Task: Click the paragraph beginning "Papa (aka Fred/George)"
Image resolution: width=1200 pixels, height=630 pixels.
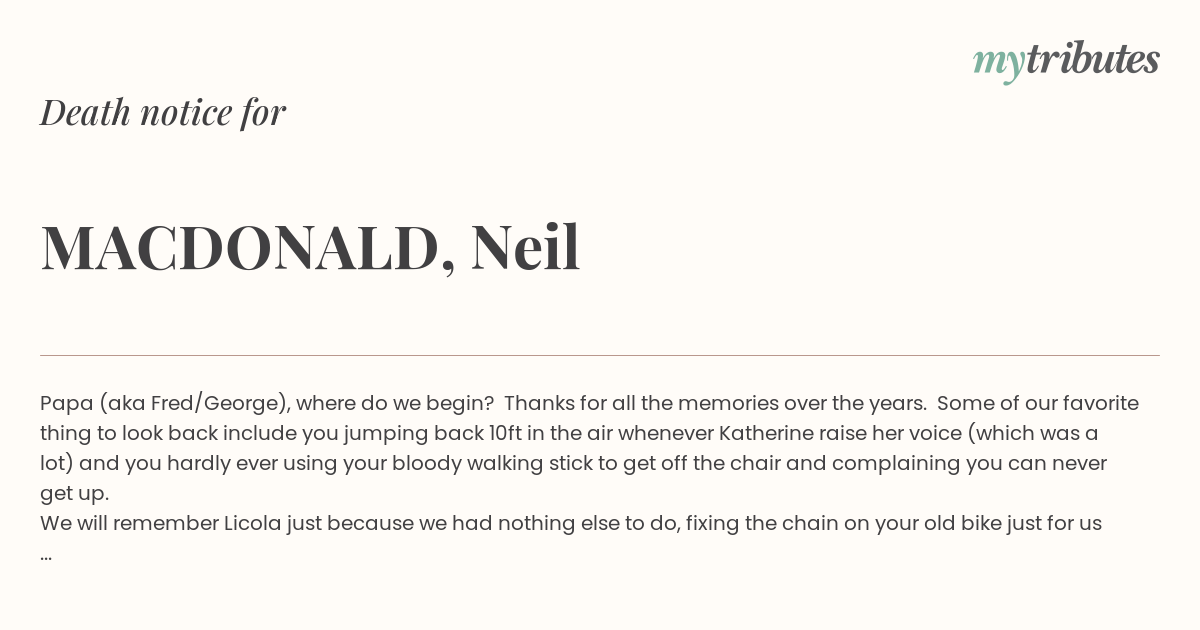Action: click(590, 448)
